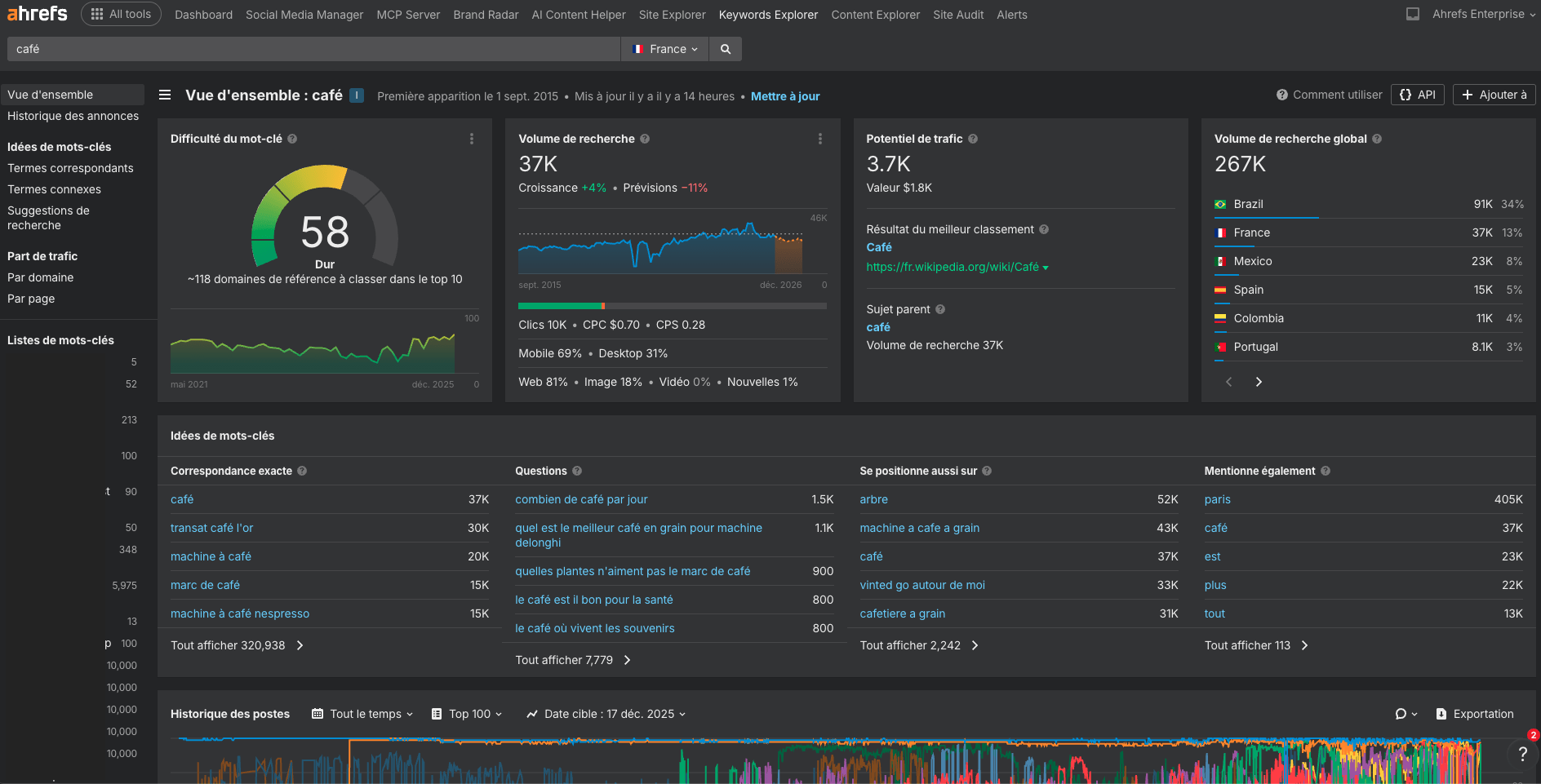Click the clicks distribution color bar
This screenshot has width=1541, height=784.
click(672, 306)
